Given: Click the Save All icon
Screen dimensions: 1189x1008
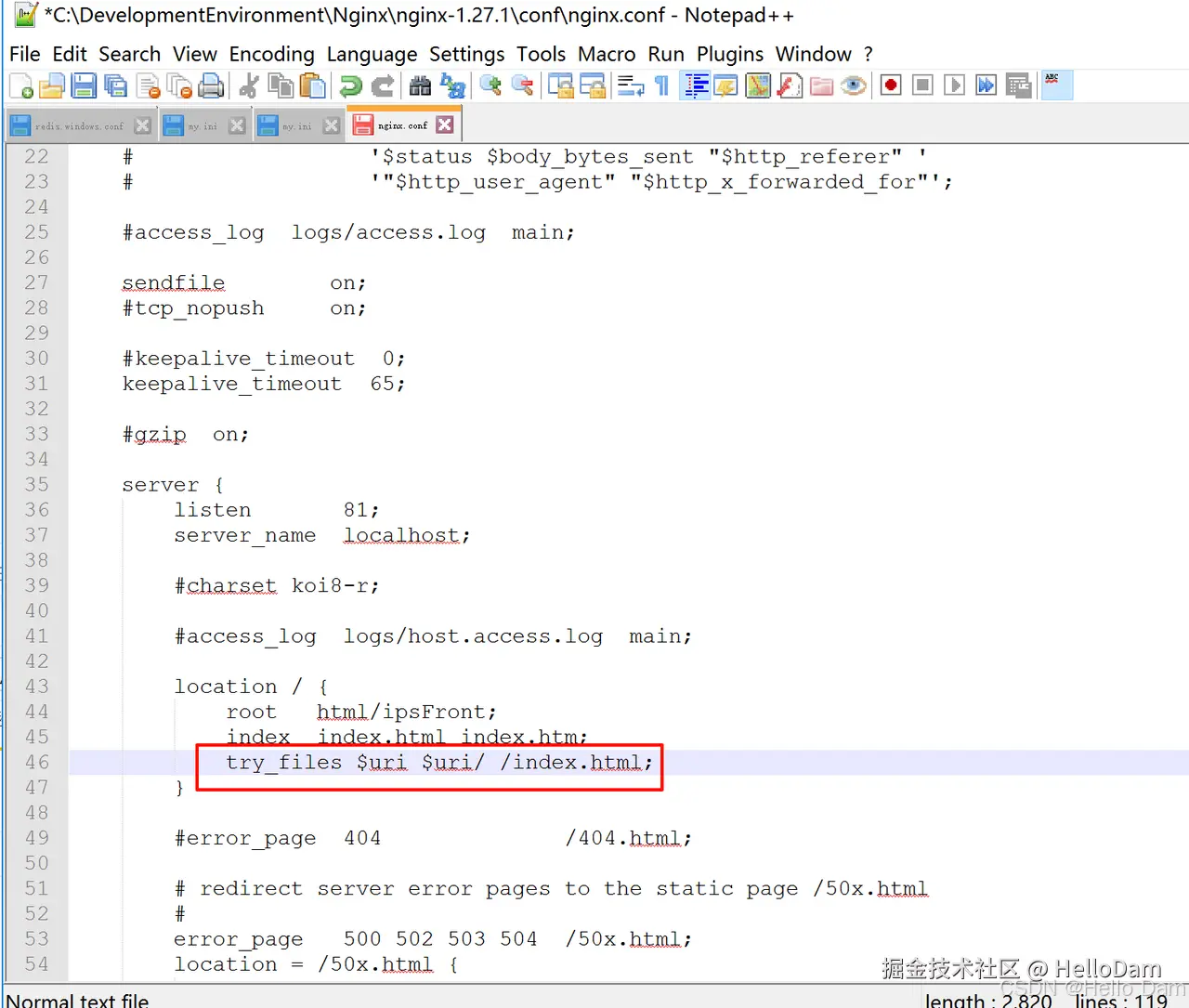Looking at the screenshot, I should coord(116,86).
